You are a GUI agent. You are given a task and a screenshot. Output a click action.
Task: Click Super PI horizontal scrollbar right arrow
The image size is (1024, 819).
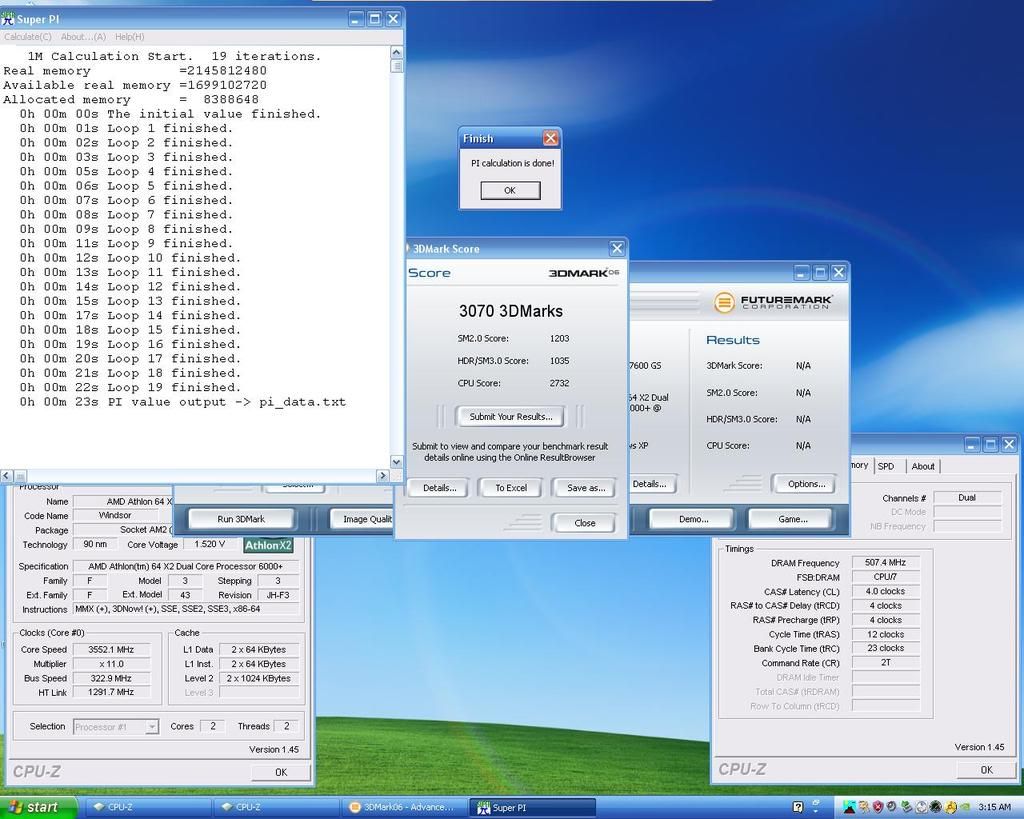(x=383, y=476)
